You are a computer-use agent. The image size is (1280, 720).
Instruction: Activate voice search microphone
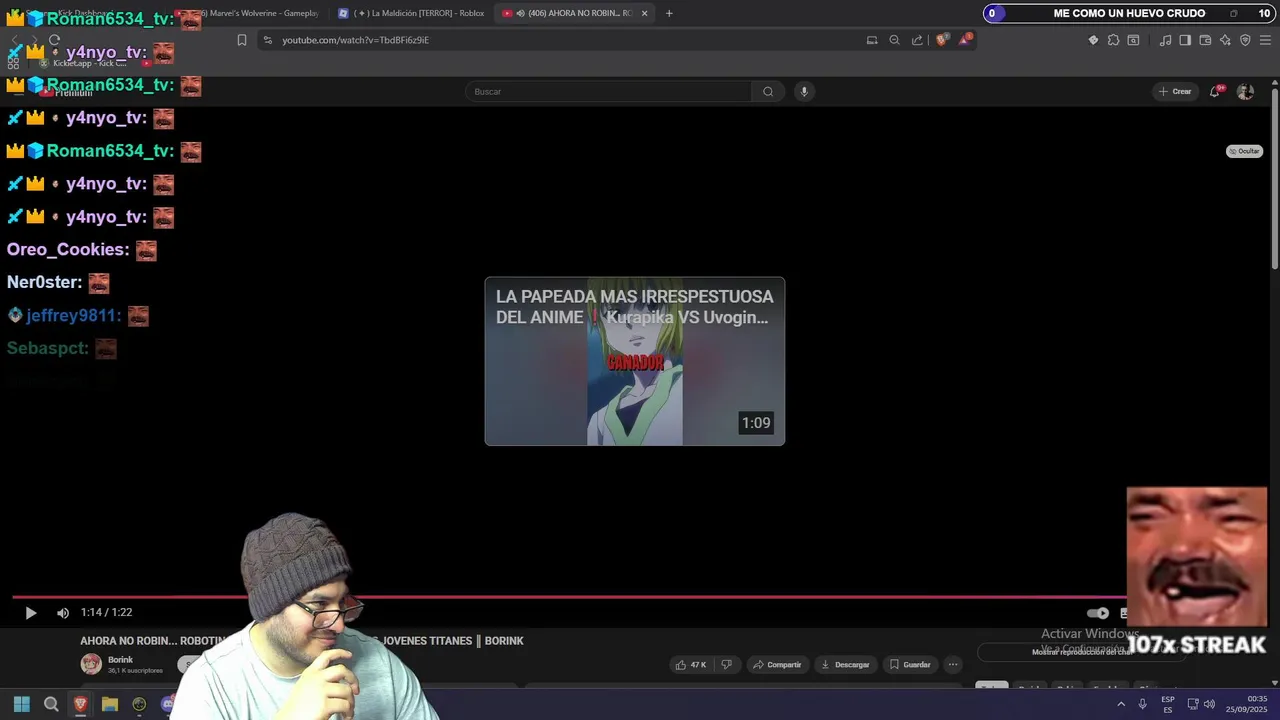[x=803, y=92]
